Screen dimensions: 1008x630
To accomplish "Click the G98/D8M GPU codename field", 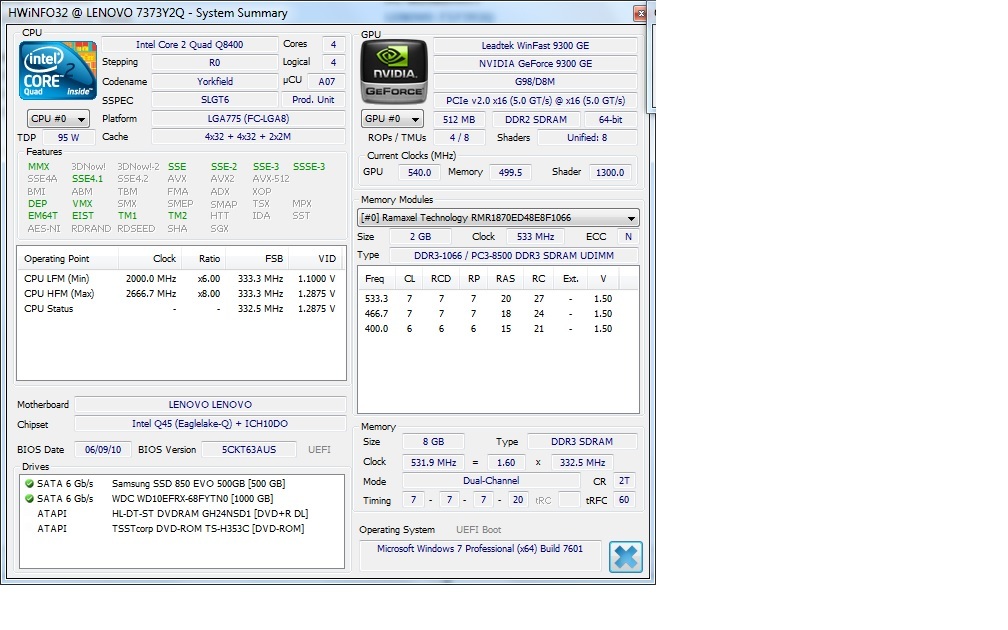I will tap(536, 82).
